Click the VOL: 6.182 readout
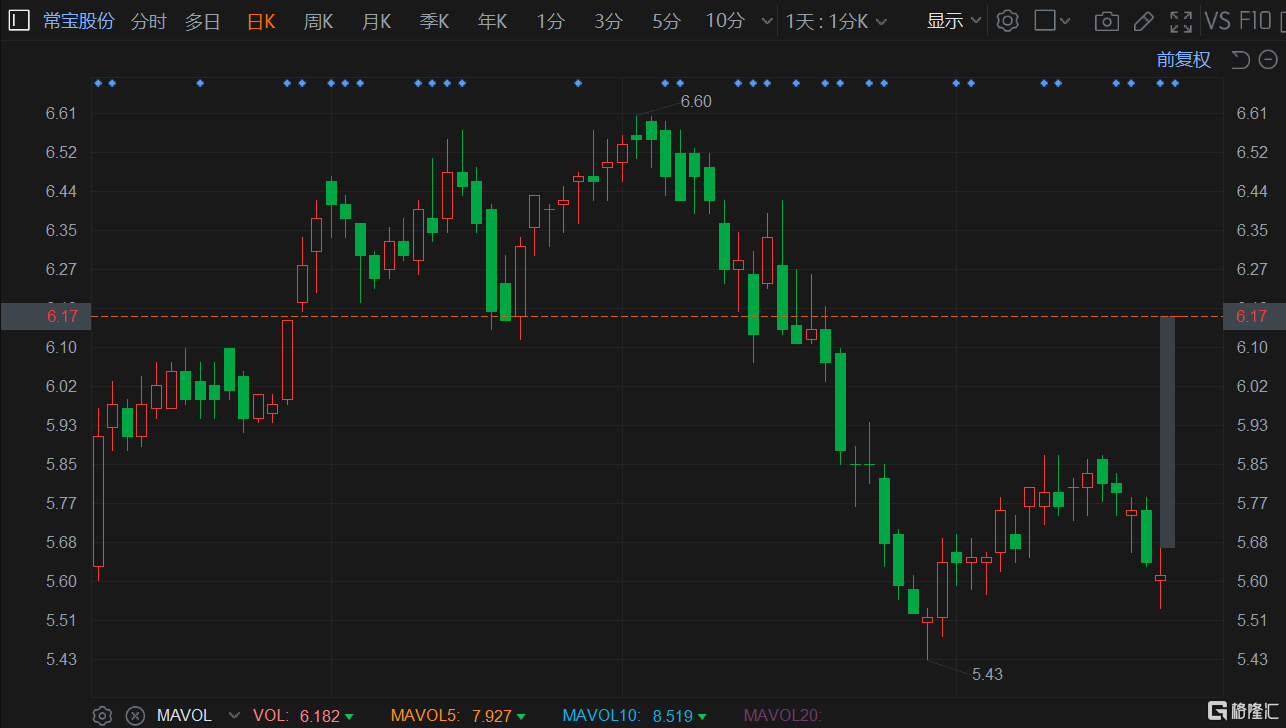 (x=304, y=716)
